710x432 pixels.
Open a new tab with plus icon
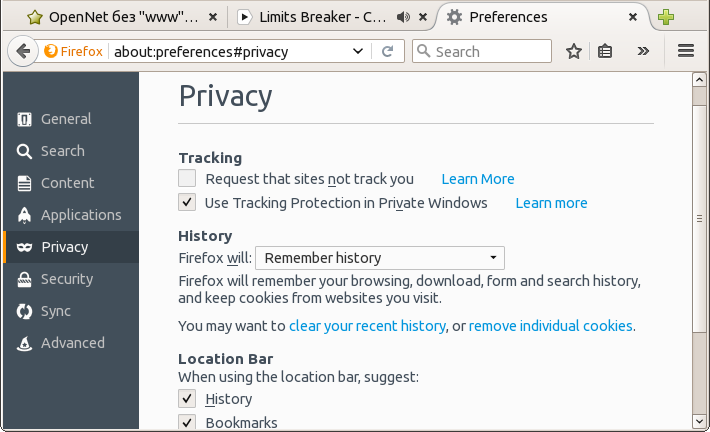coord(665,17)
